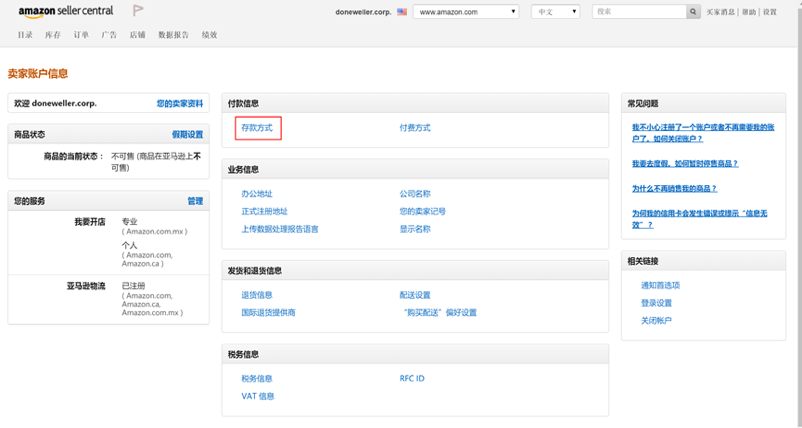The height and width of the screenshot is (428, 802).
Task: Open the 店铺 menu
Action: pos(137,35)
